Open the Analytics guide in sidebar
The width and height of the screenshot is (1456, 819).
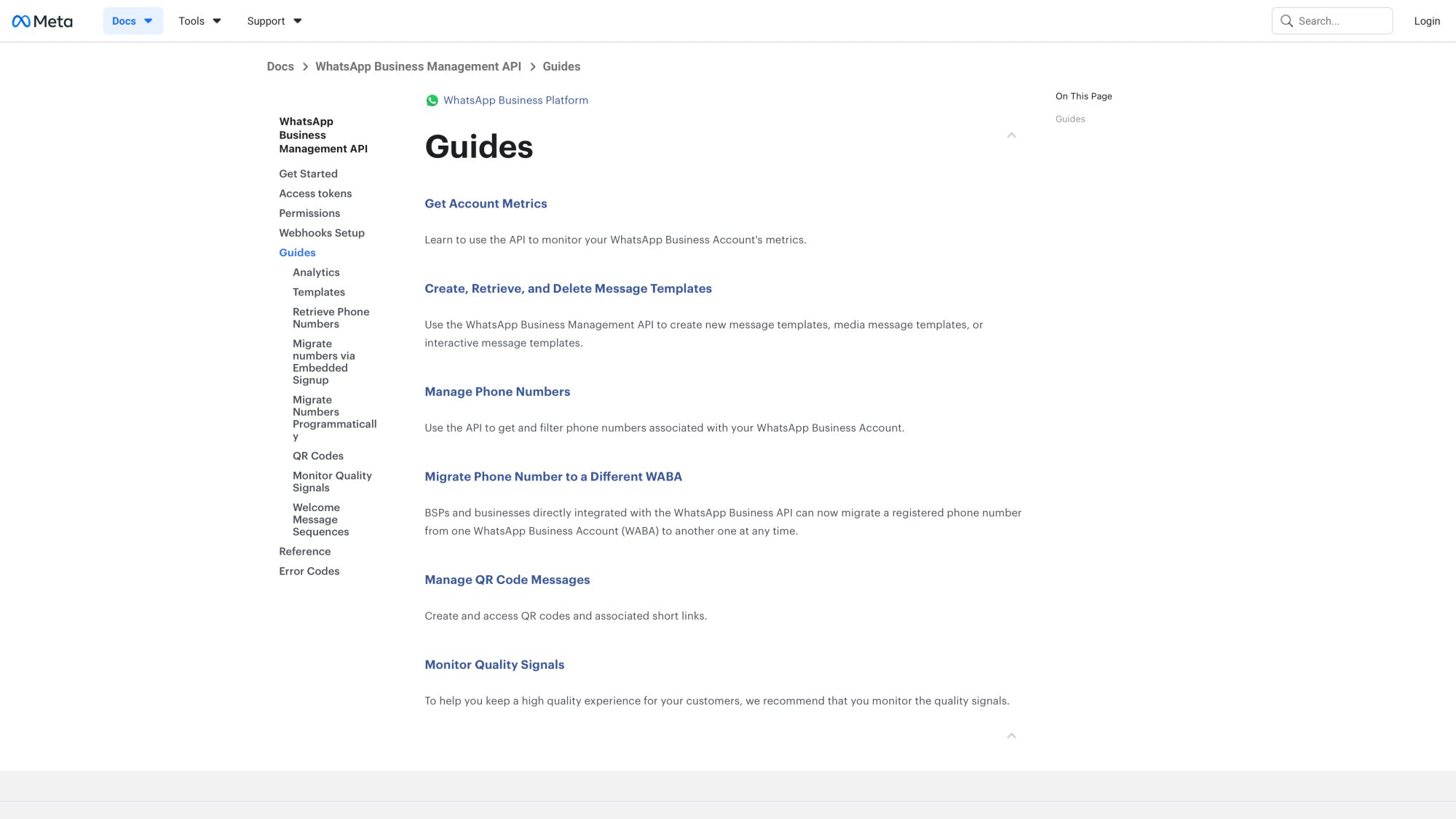click(316, 272)
